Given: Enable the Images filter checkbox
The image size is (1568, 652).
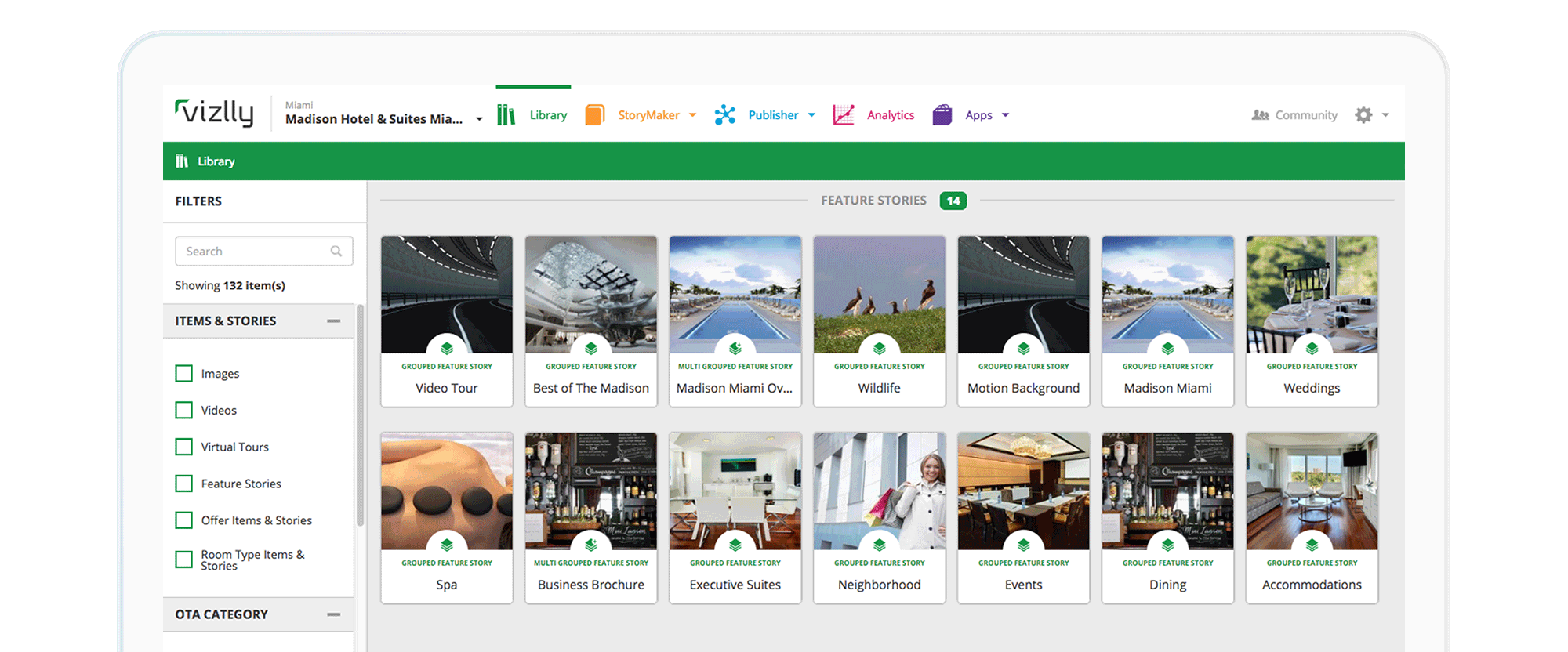Looking at the screenshot, I should click(x=184, y=374).
